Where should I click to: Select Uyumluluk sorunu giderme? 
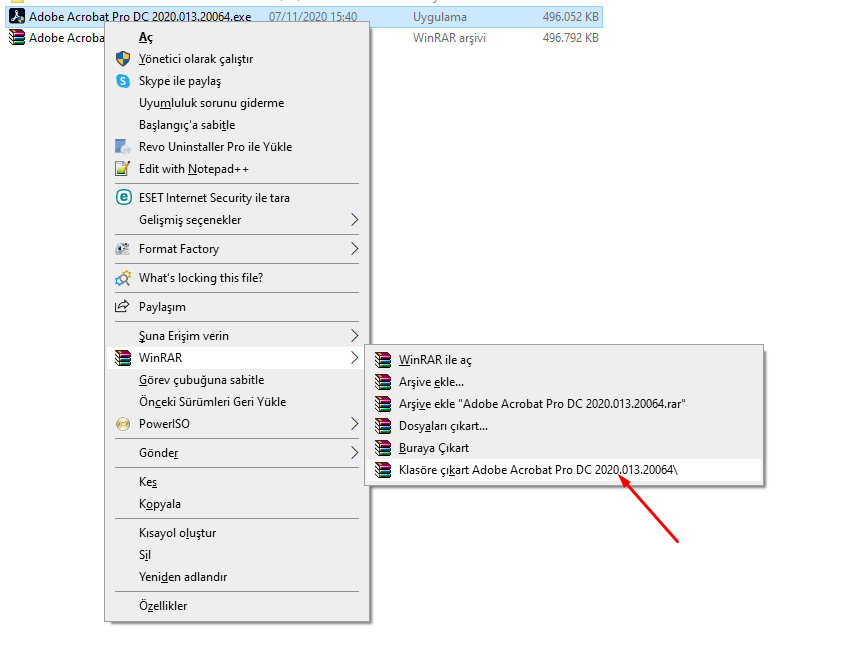pos(237,103)
